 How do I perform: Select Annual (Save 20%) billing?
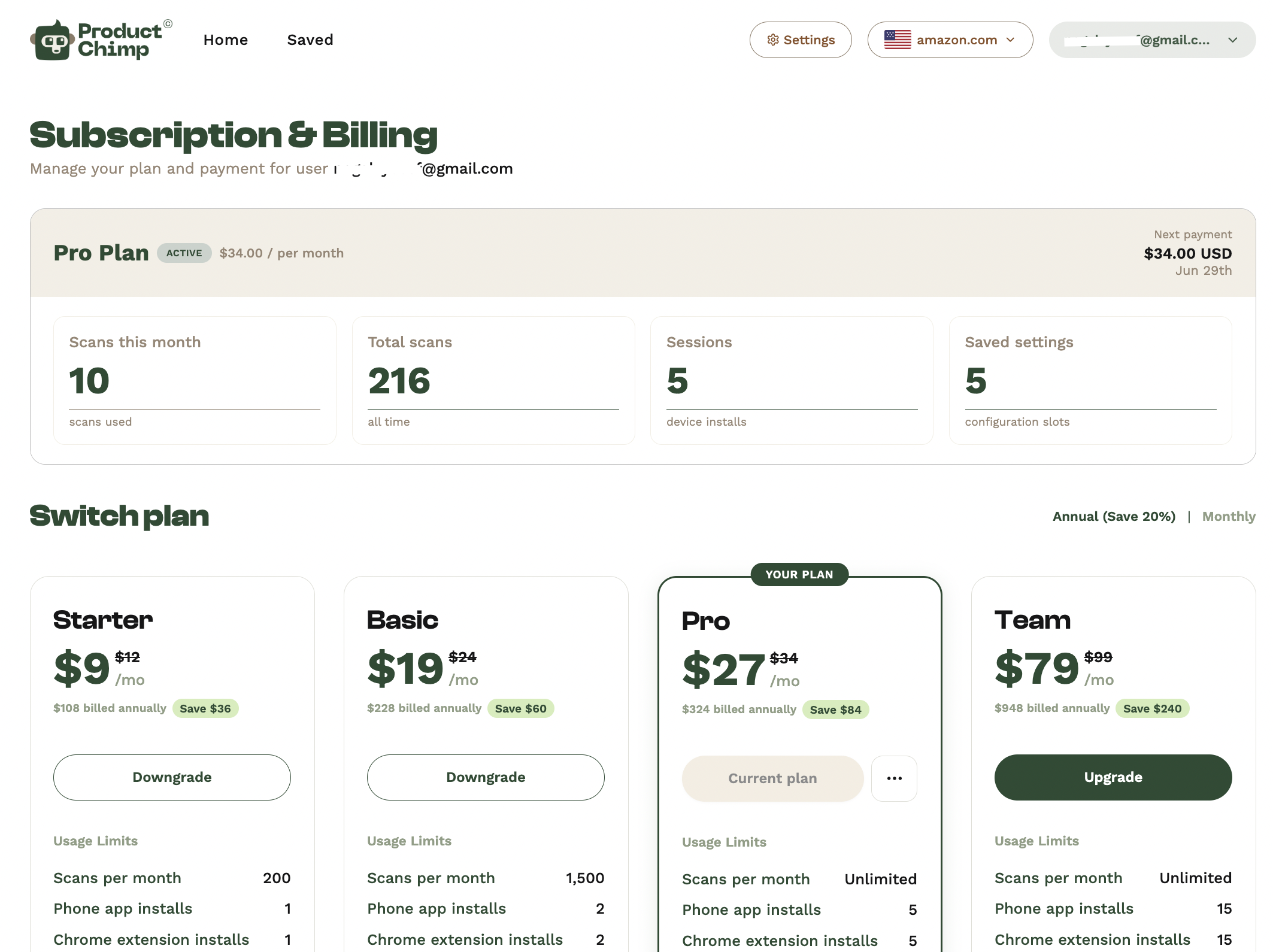point(1114,516)
